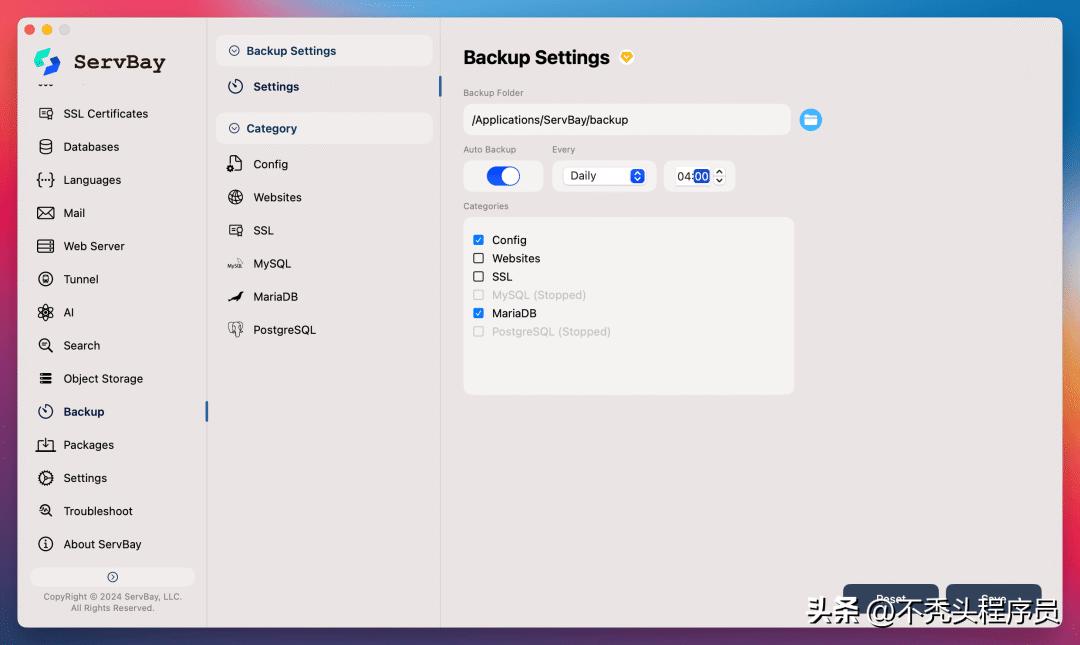Click the Save button
The height and width of the screenshot is (645, 1080).
(993, 598)
